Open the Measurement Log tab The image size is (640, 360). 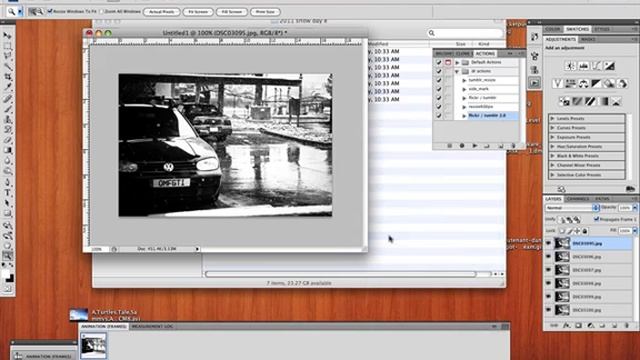[x=152, y=327]
